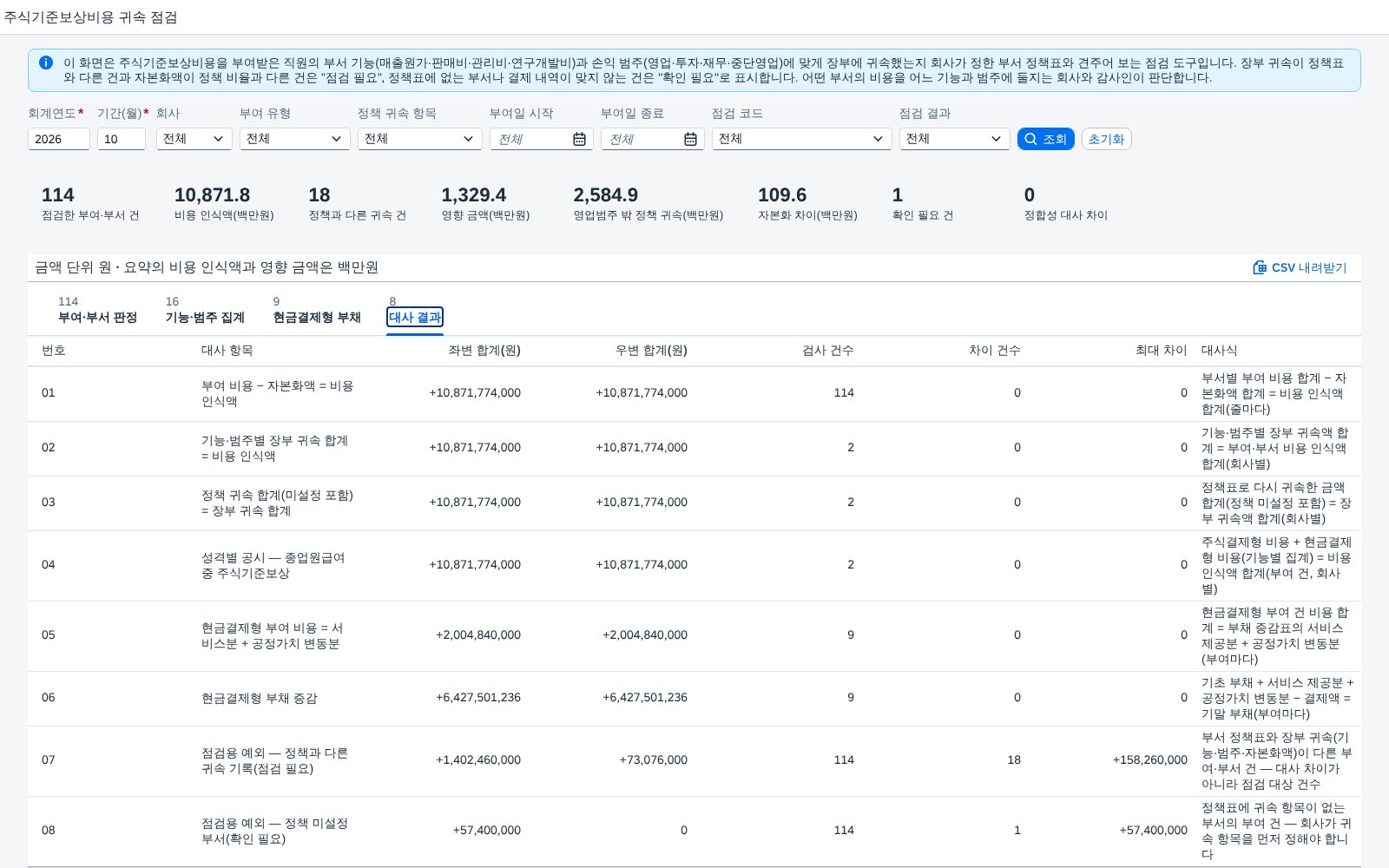Click the 영업범주 밖 정책 귀속 value 2,584.9
Image resolution: width=1389 pixels, height=868 pixels.
(x=605, y=195)
